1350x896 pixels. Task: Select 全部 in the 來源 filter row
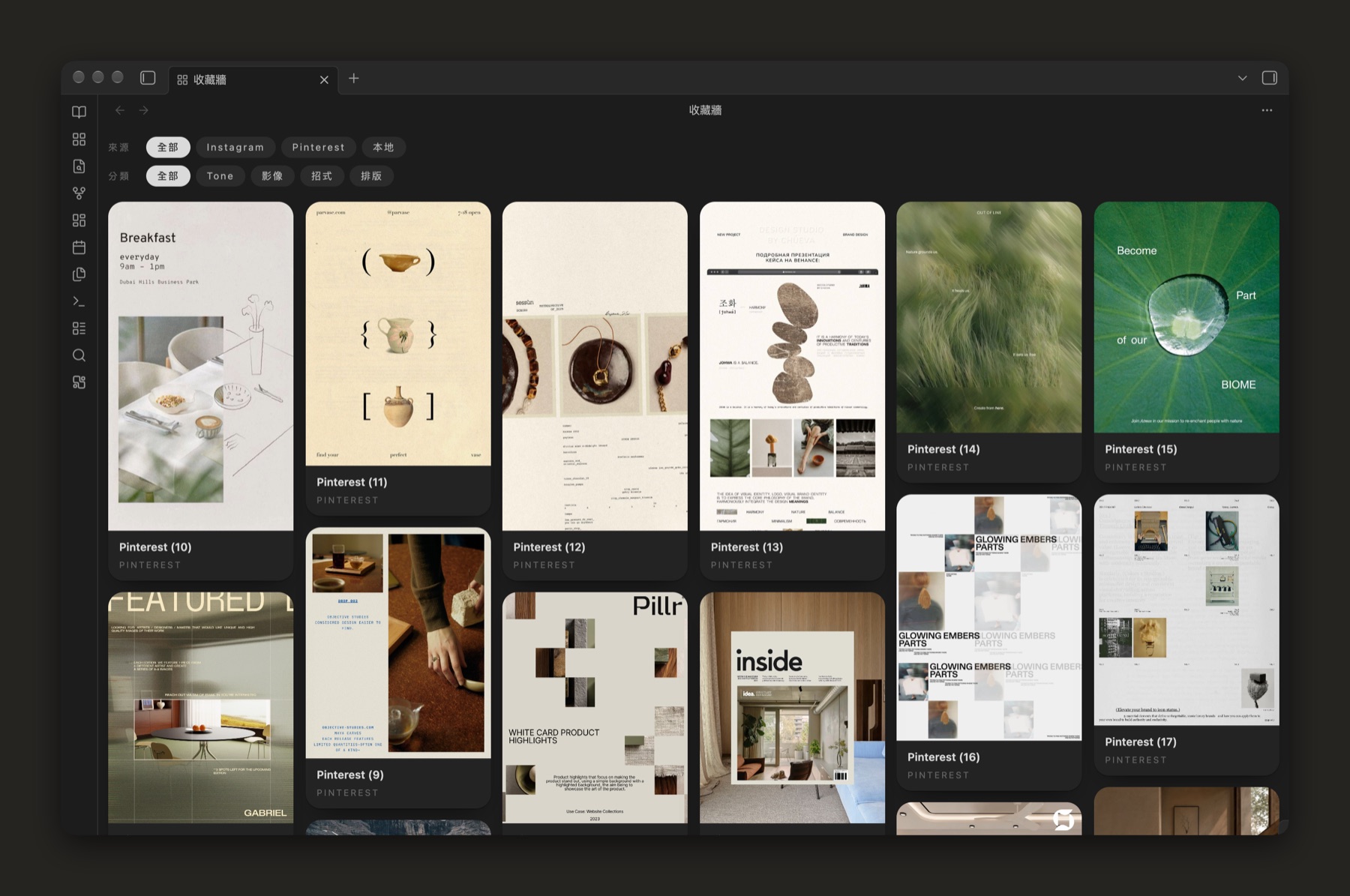click(x=168, y=148)
